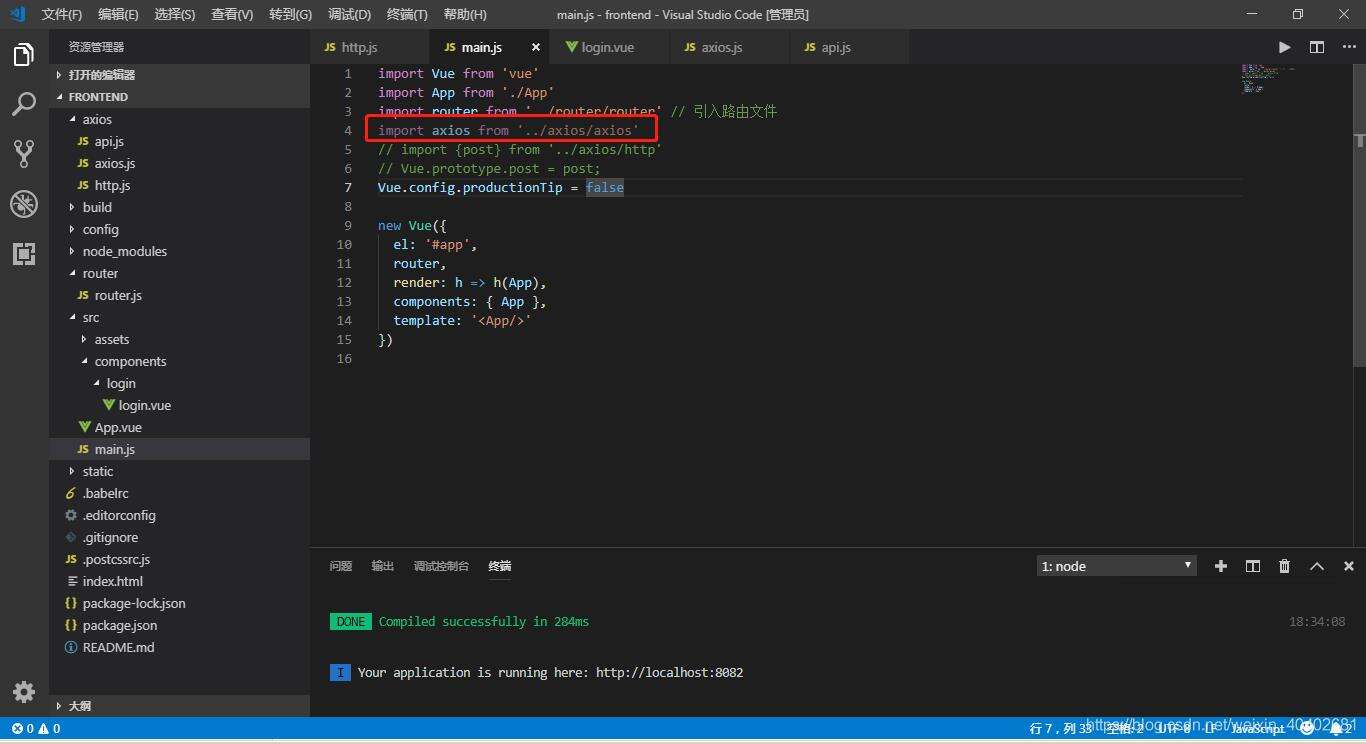1366x744 pixels.
Task: Open router.js in the file tree
Action: [x=180, y=295]
